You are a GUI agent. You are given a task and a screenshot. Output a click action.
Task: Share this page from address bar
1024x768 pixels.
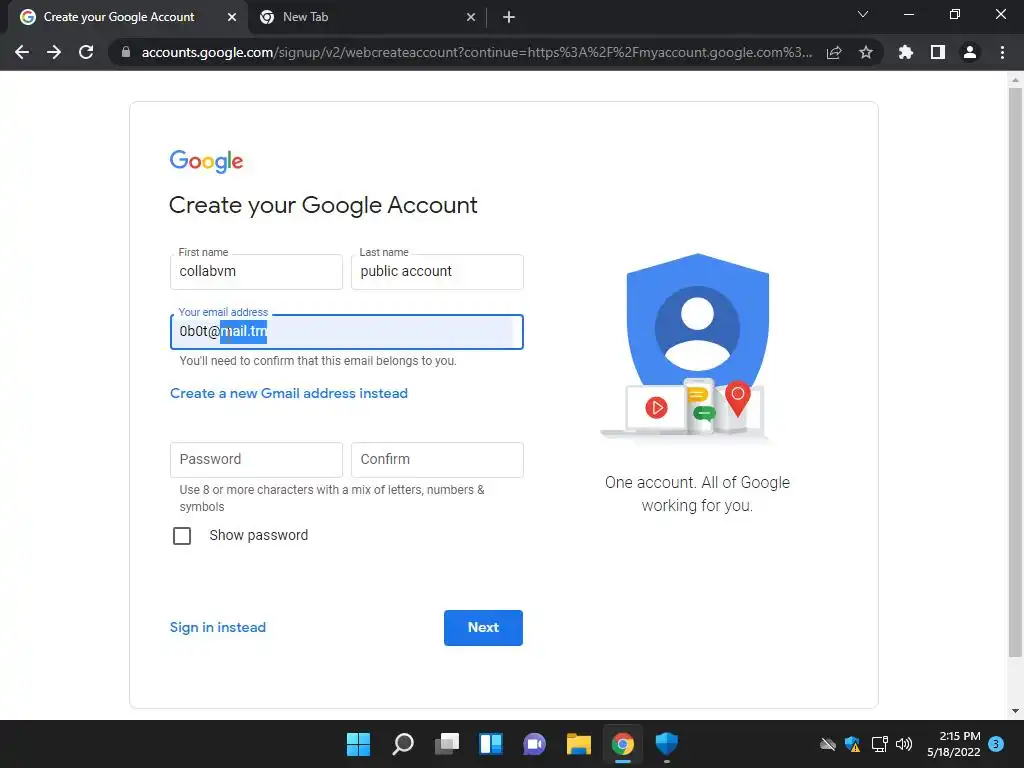pos(834,52)
